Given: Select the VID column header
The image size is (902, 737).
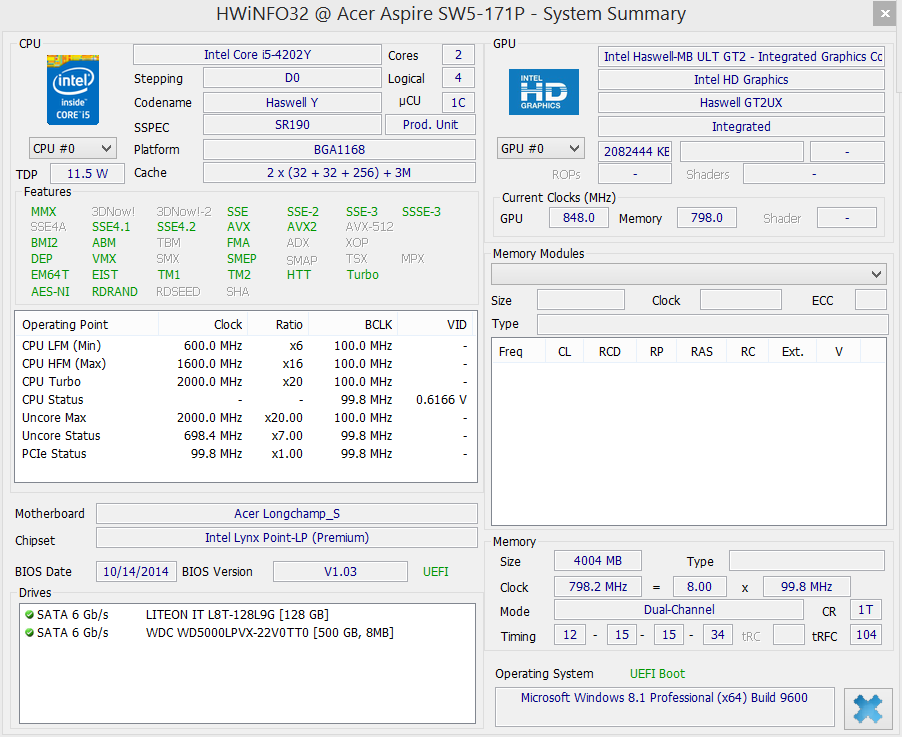Looking at the screenshot, I should [x=435, y=324].
